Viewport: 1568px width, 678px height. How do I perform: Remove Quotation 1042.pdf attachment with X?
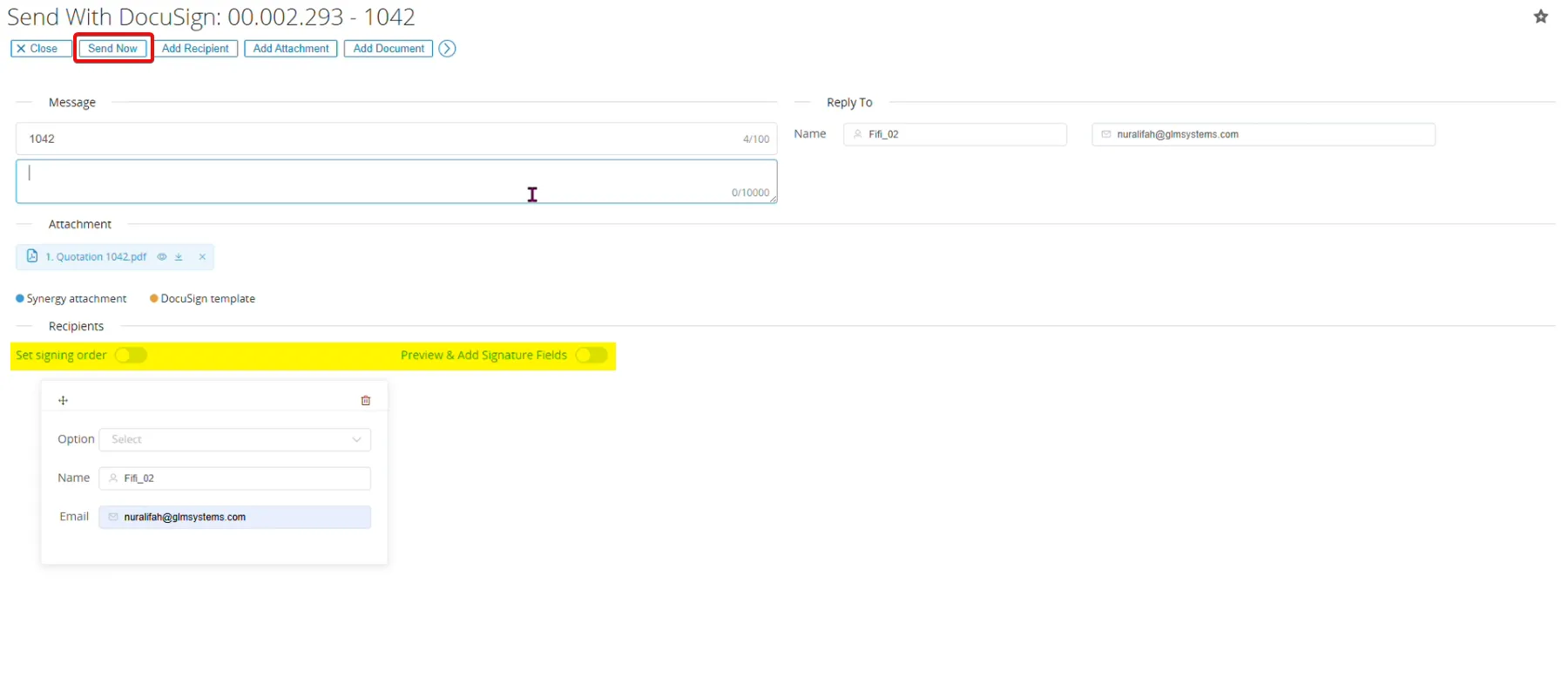pos(202,257)
